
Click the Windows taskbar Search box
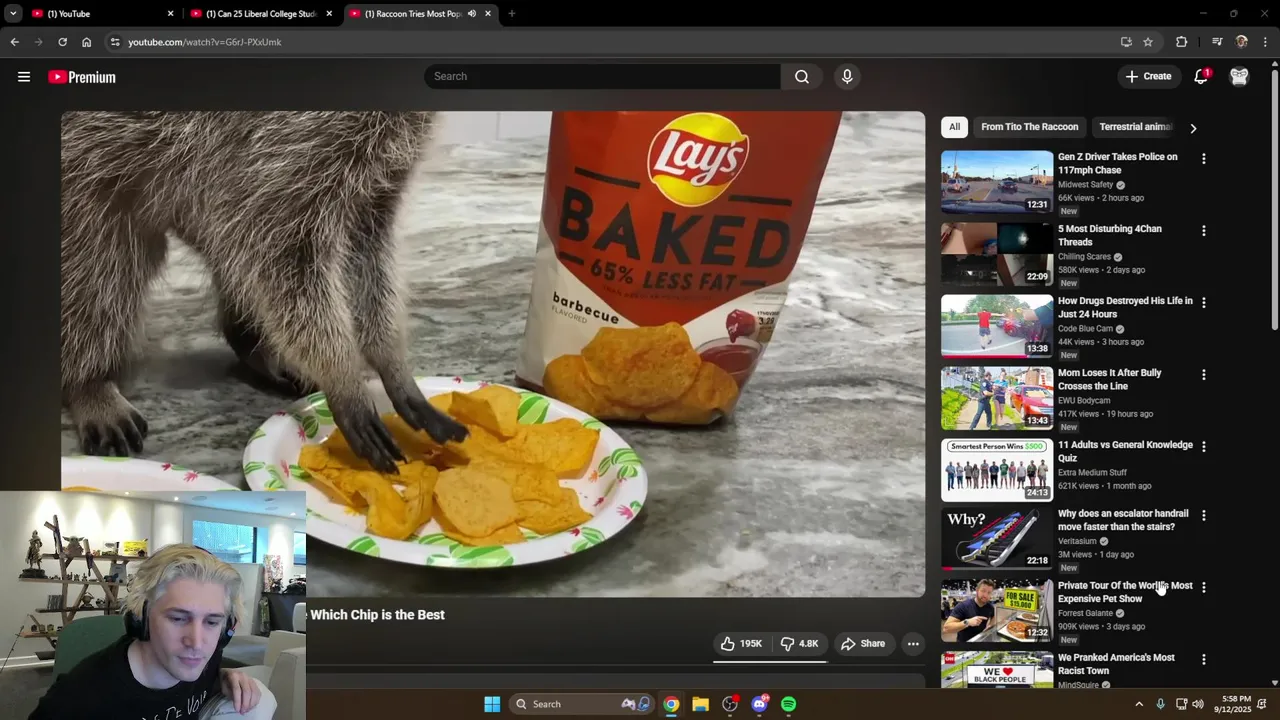583,704
